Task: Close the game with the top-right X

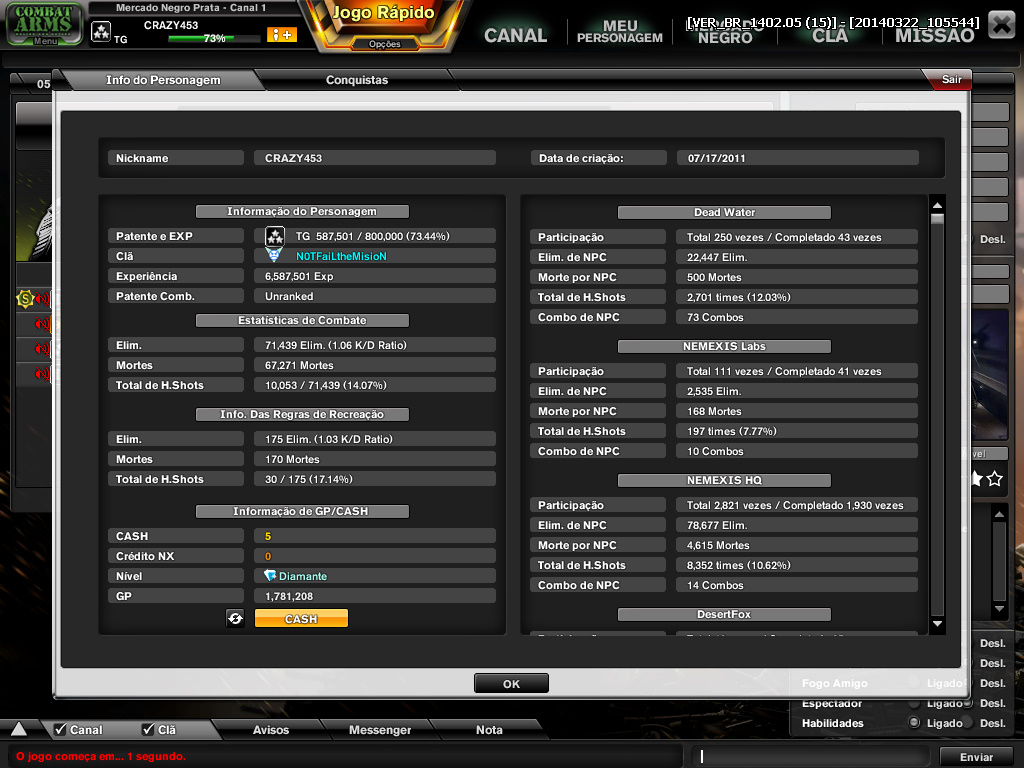Action: [1001, 25]
